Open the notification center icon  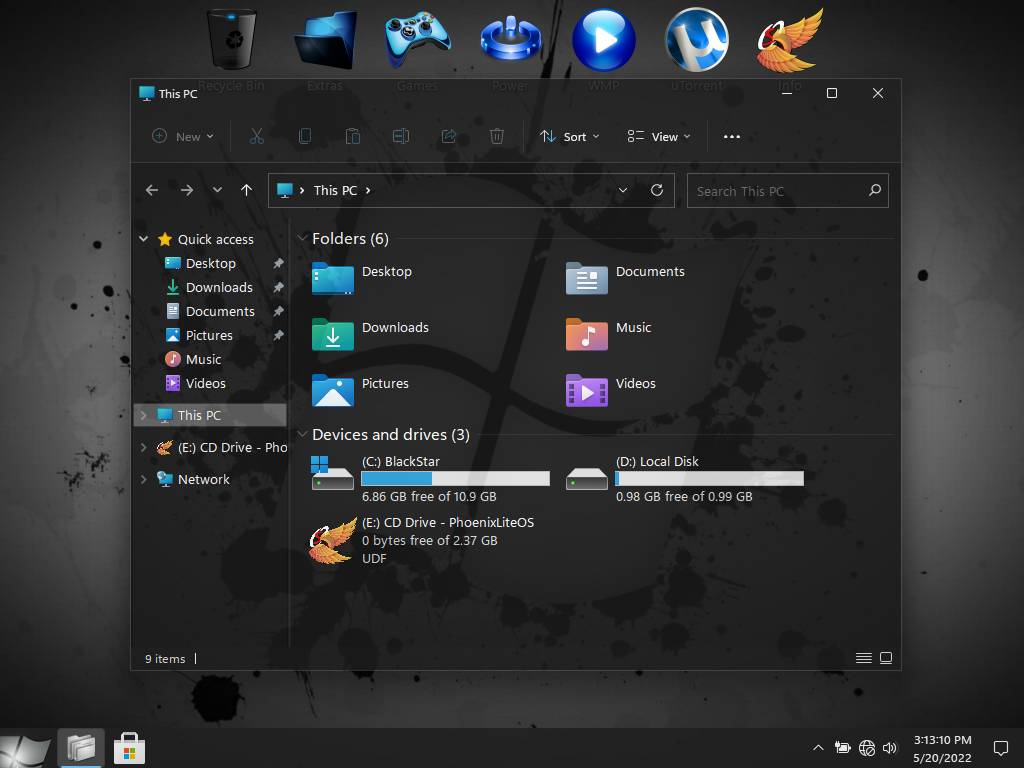(x=1000, y=748)
